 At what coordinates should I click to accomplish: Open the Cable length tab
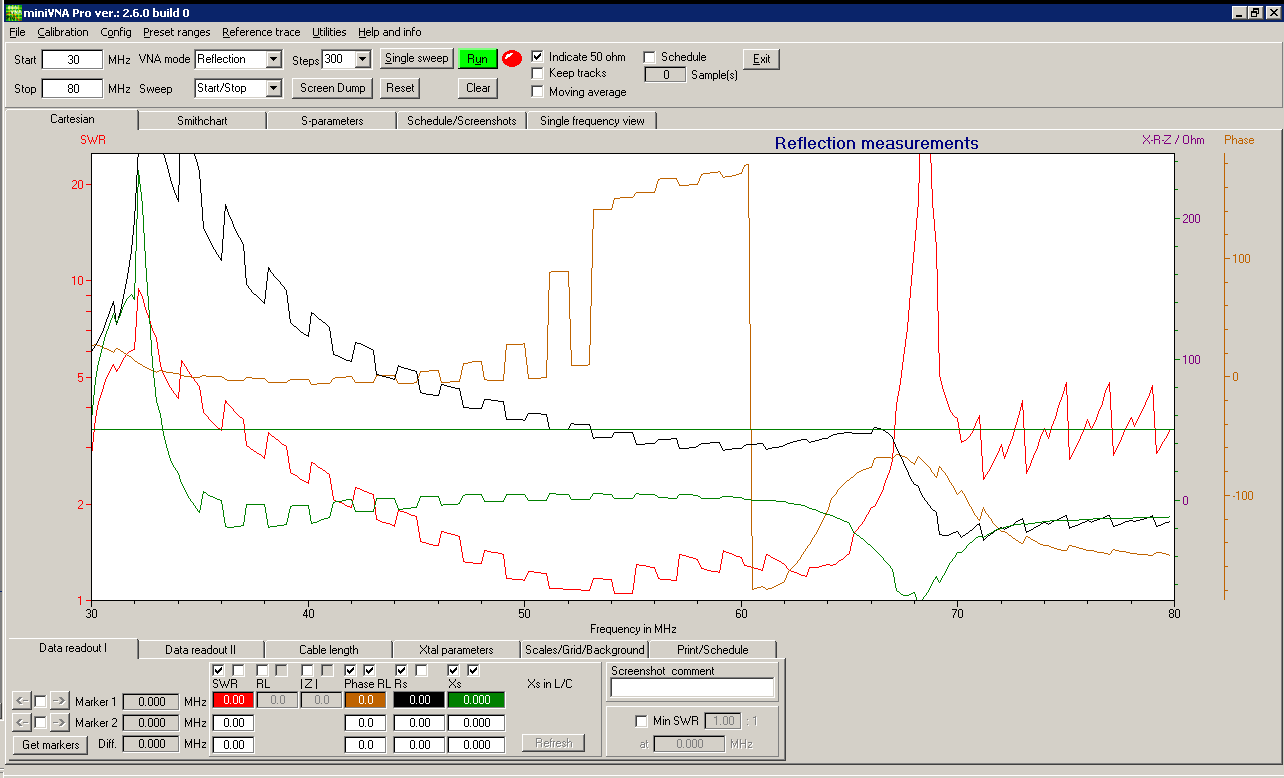tap(328, 650)
